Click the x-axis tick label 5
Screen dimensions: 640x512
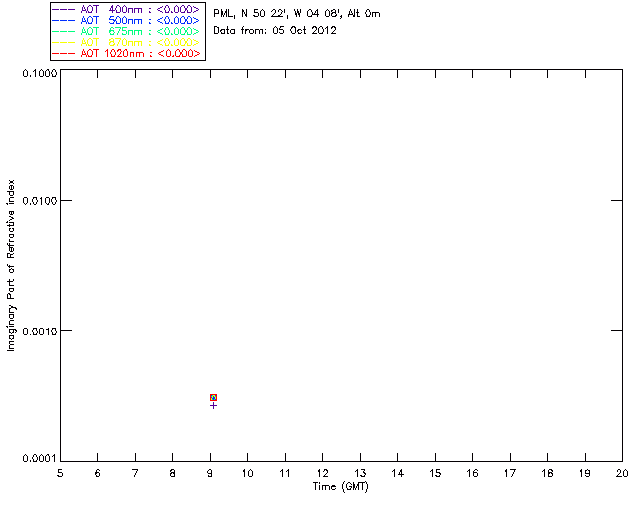pos(60,472)
